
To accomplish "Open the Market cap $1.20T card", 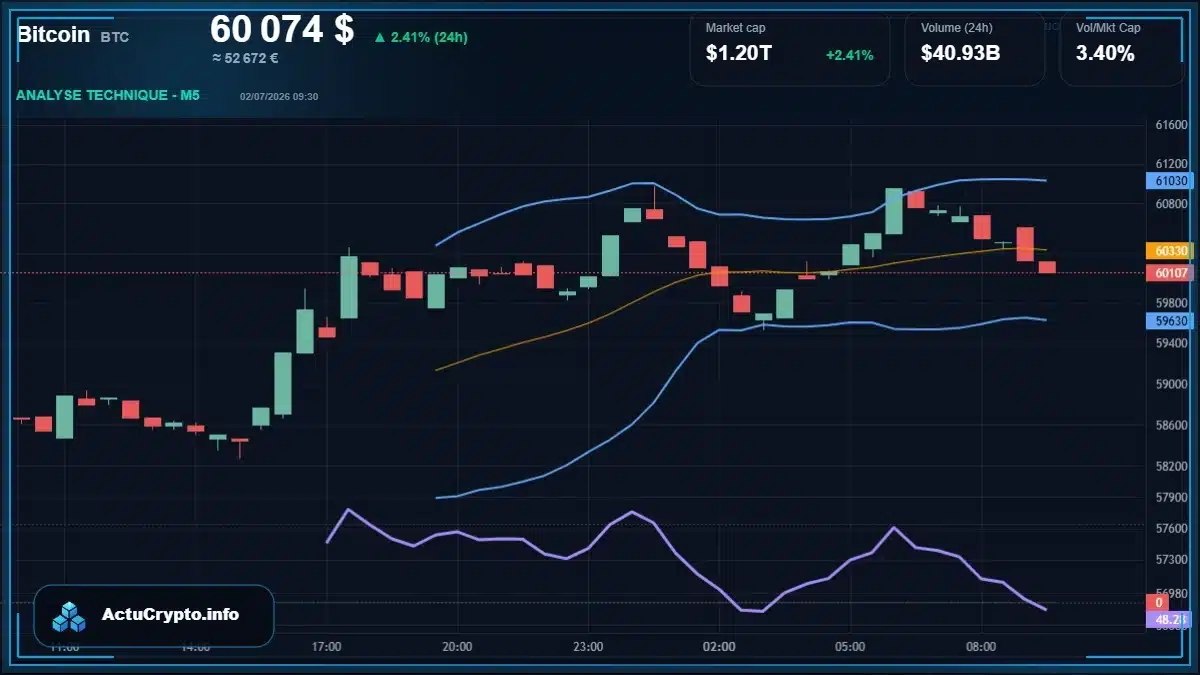I will pyautogui.click(x=789, y=48).
